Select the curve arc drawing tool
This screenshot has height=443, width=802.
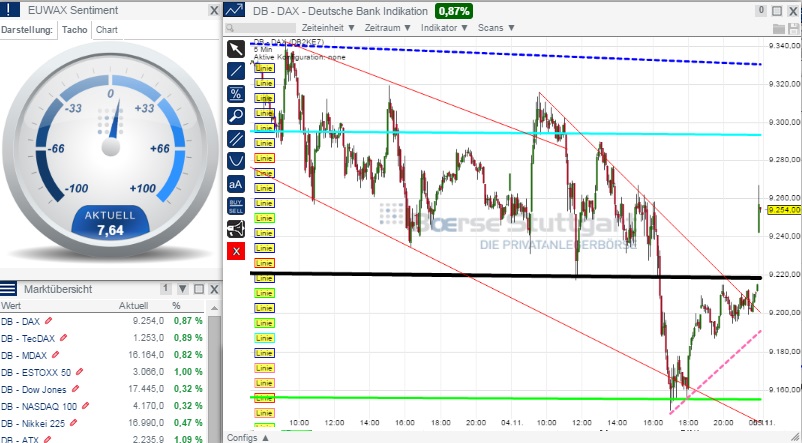coord(236,161)
